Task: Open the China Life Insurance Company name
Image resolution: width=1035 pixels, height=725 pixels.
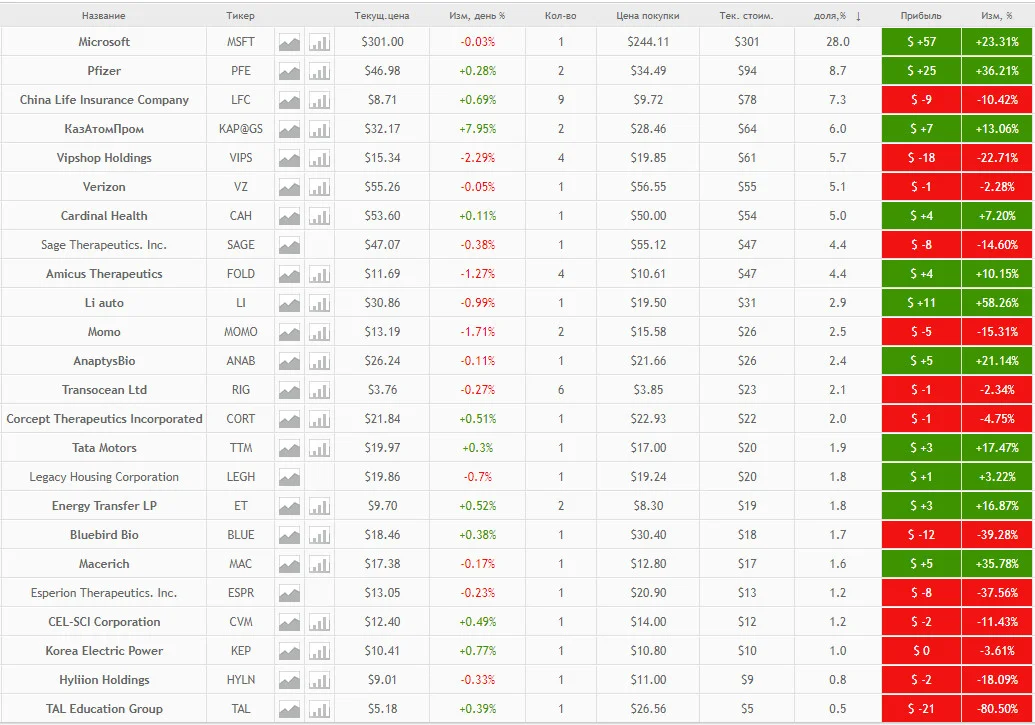Action: (104, 100)
